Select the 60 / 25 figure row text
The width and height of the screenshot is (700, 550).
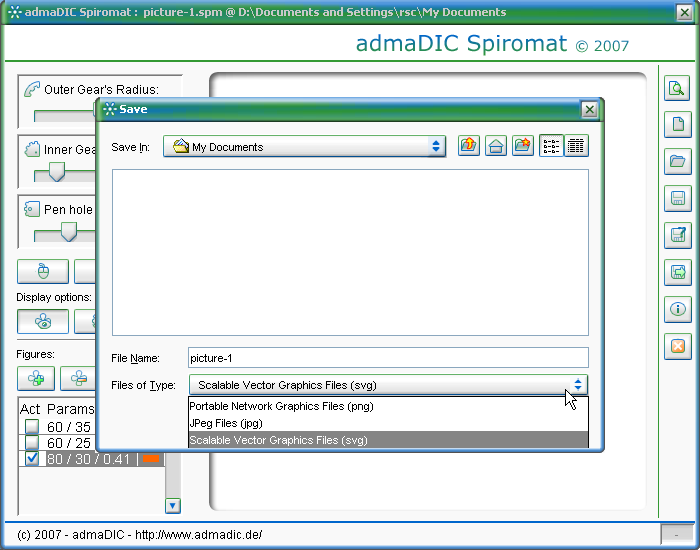tap(69, 443)
